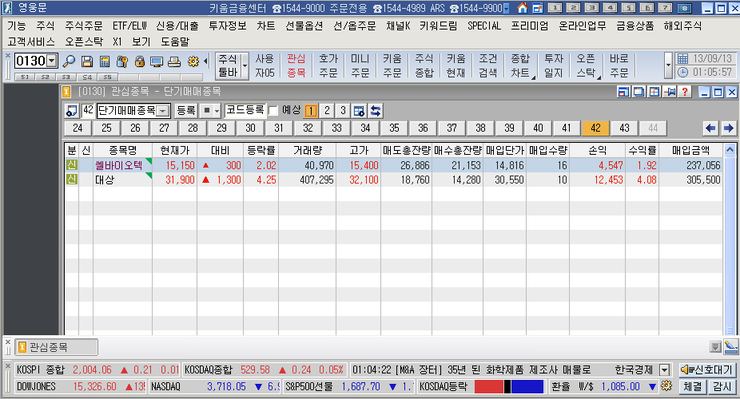Image resolution: width=740 pixels, height=399 pixels.
Task: Select view toggle 3 next to 예상
Action: point(343,111)
